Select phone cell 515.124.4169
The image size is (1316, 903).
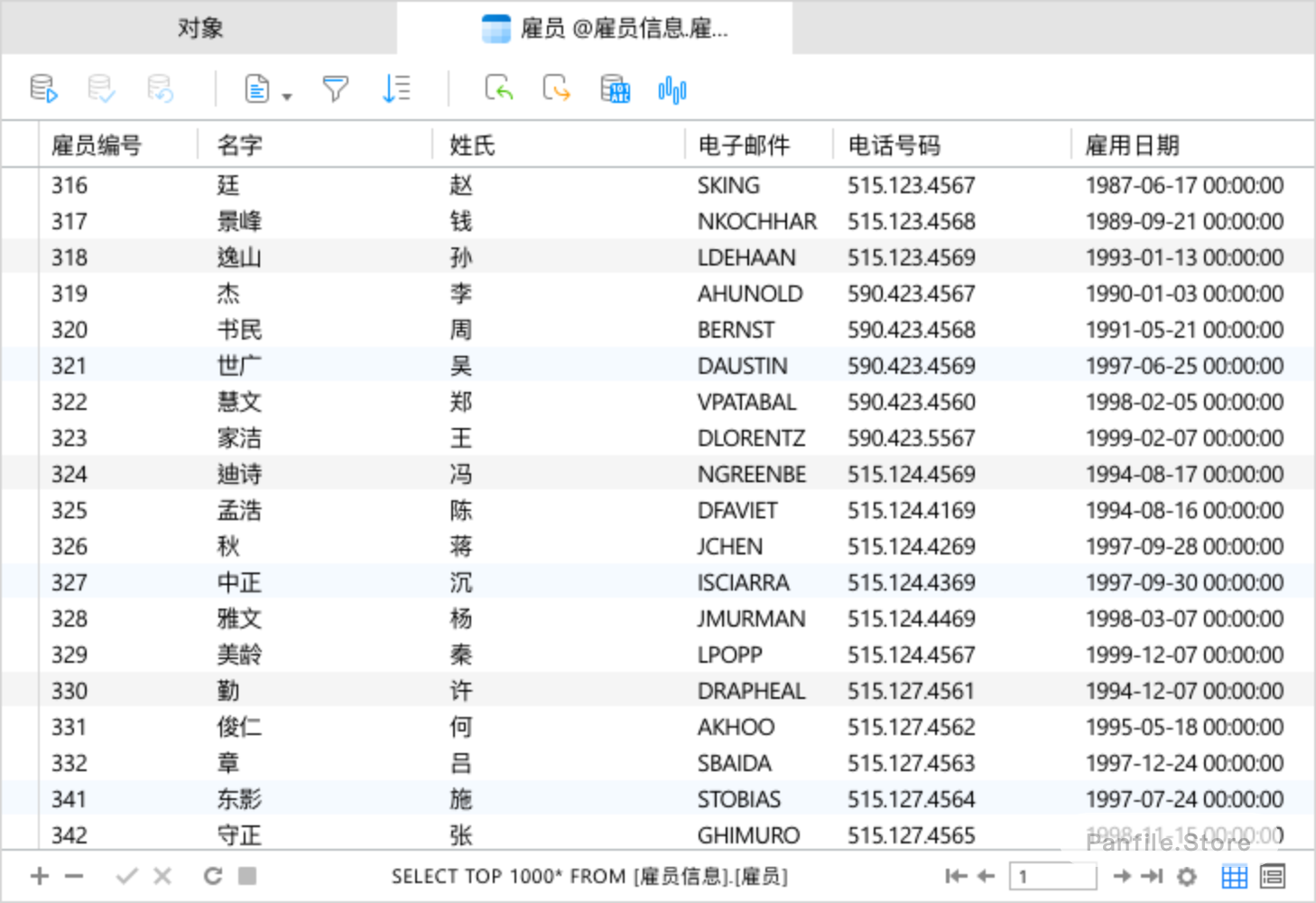pos(911,510)
